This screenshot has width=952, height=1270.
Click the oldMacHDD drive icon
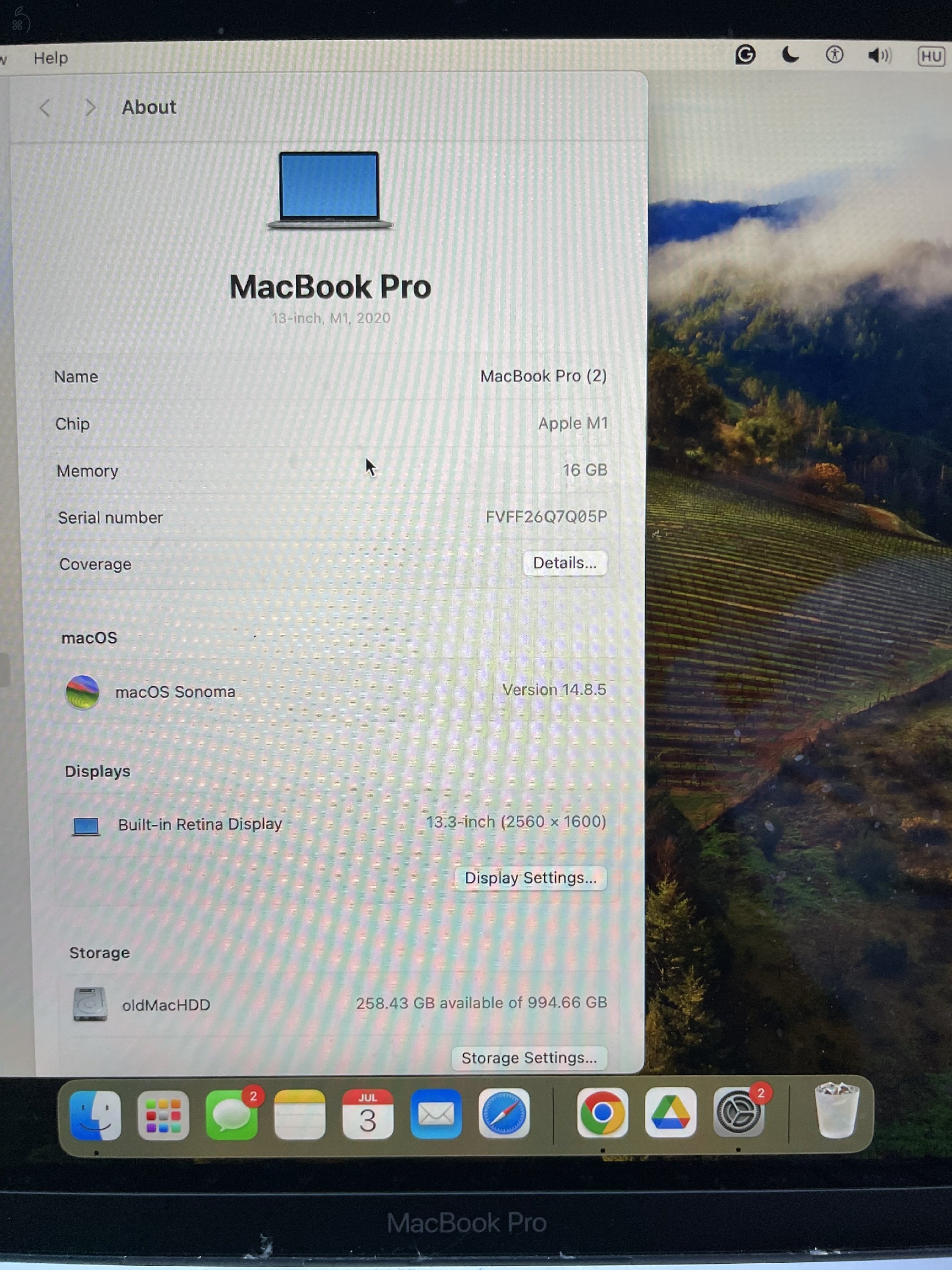click(x=90, y=1005)
